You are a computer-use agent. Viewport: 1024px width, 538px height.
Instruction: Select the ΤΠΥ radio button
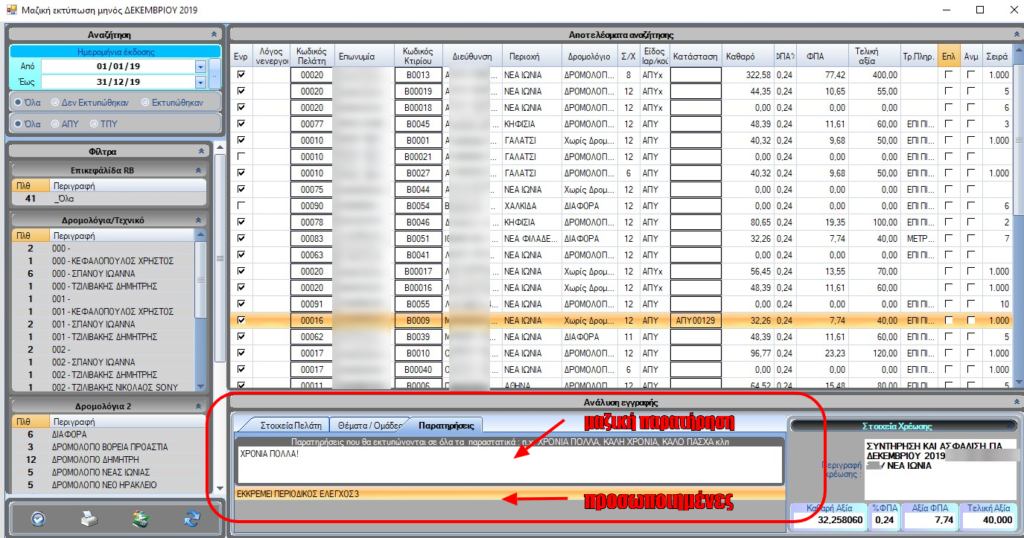[x=94, y=124]
